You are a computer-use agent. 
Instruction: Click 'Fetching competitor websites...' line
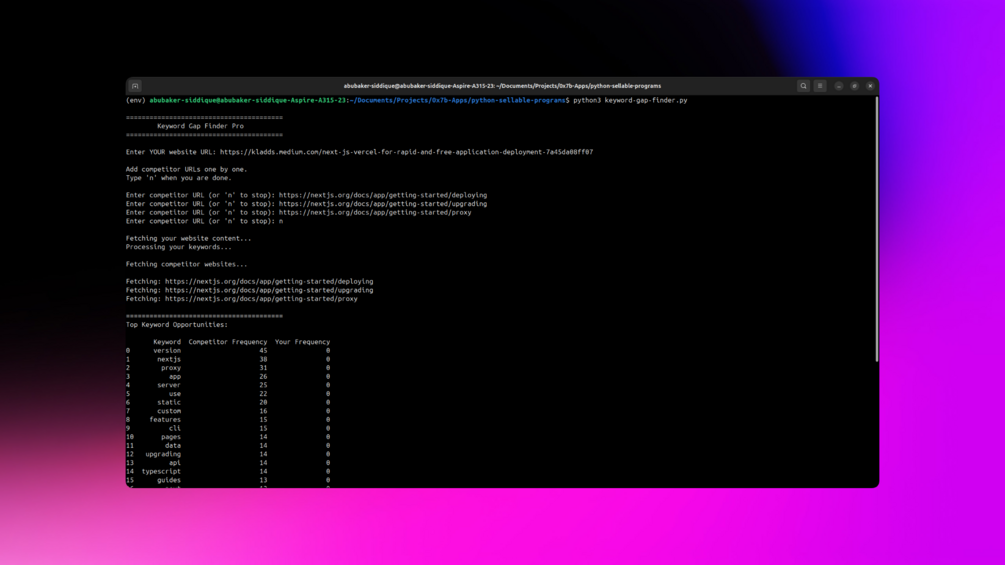pos(187,264)
